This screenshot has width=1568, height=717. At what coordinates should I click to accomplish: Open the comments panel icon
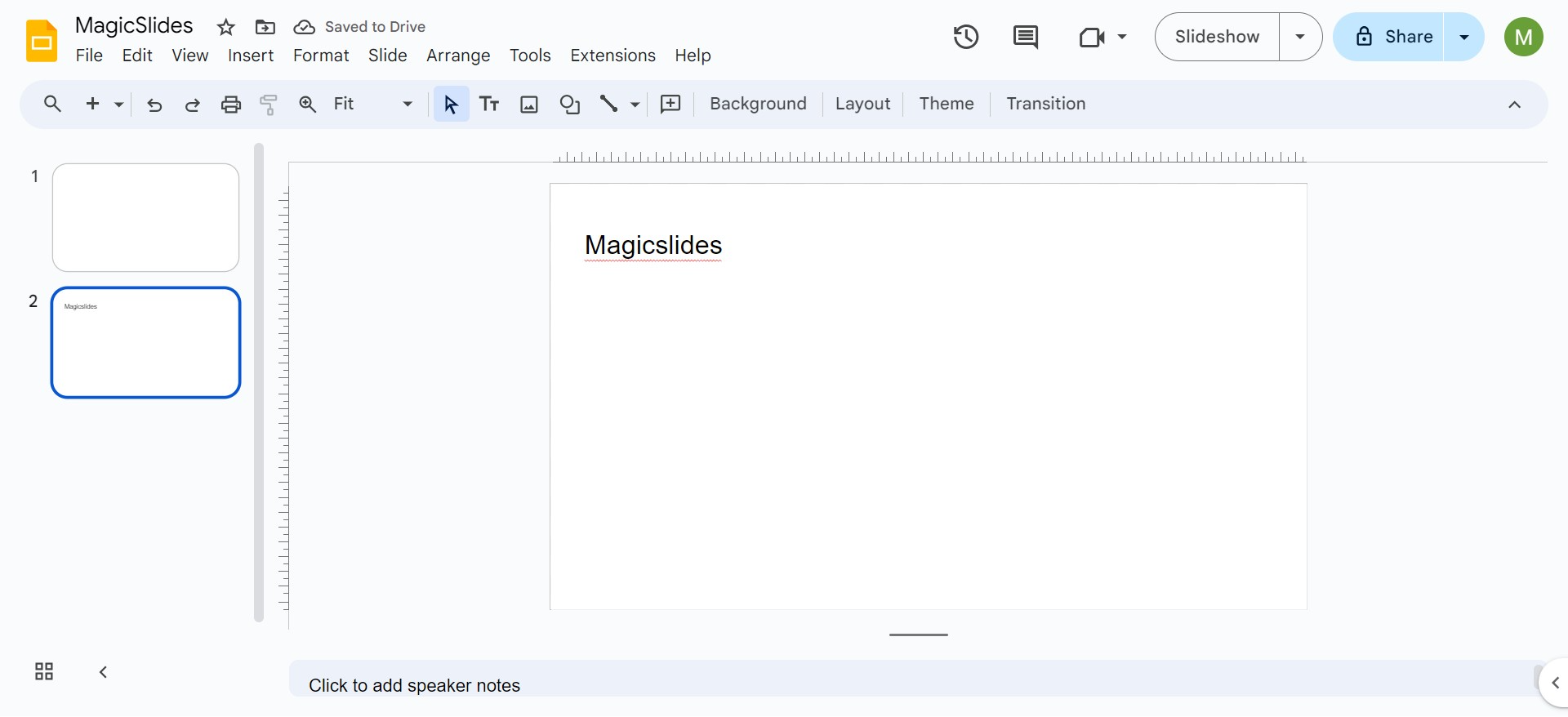(1025, 37)
